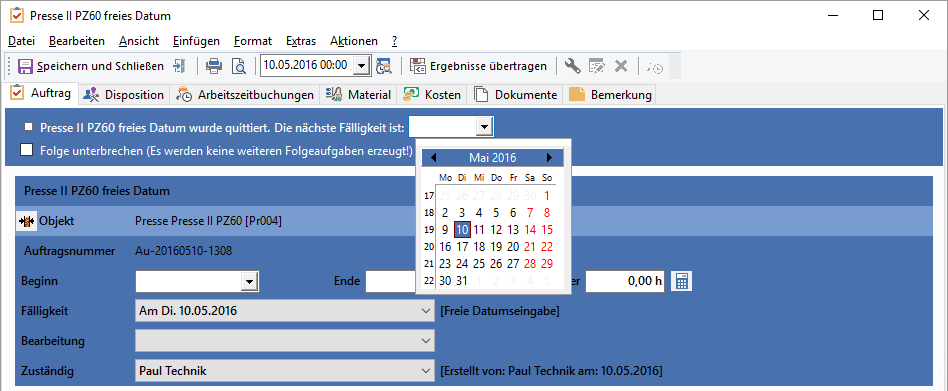Viewport: 948px width, 391px height.
Task: Click the Speichern und Schließen save button
Action: pos(91,66)
